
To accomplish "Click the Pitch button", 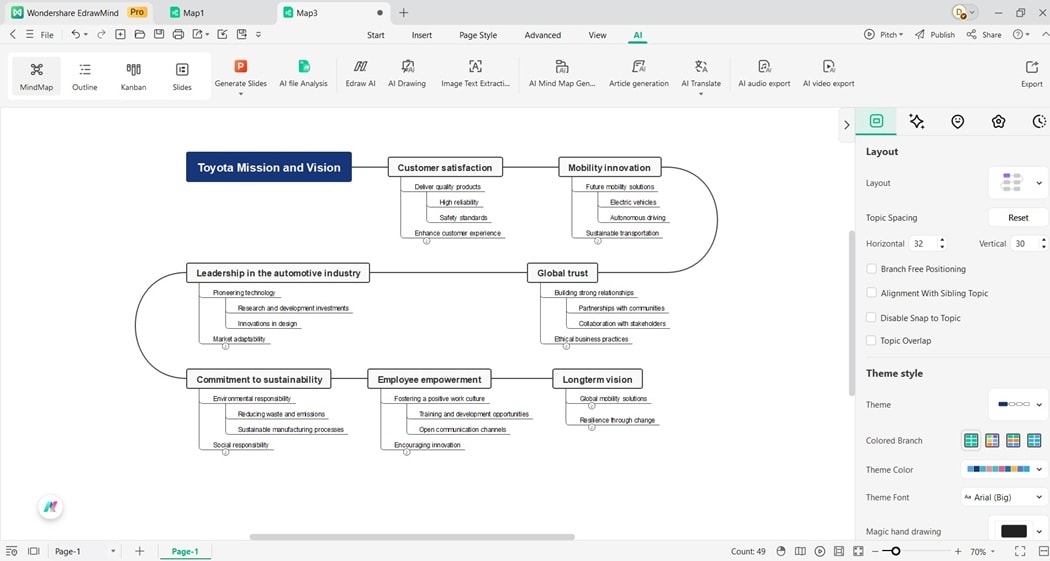I will coord(883,35).
